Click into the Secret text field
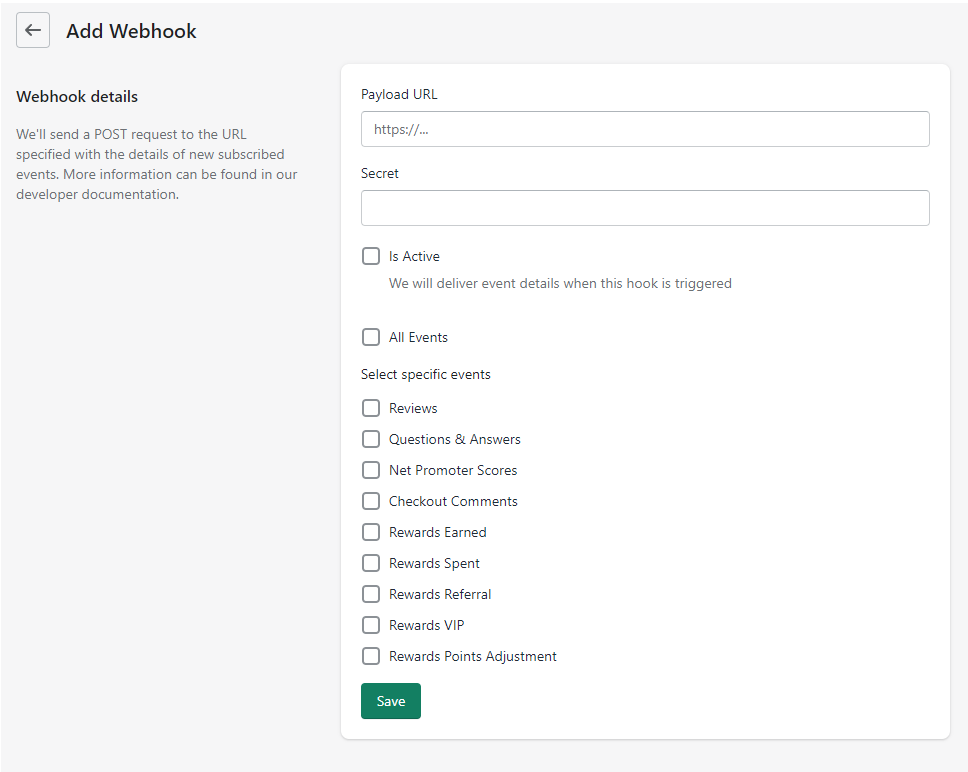Image resolution: width=968 pixels, height=772 pixels. [645, 208]
